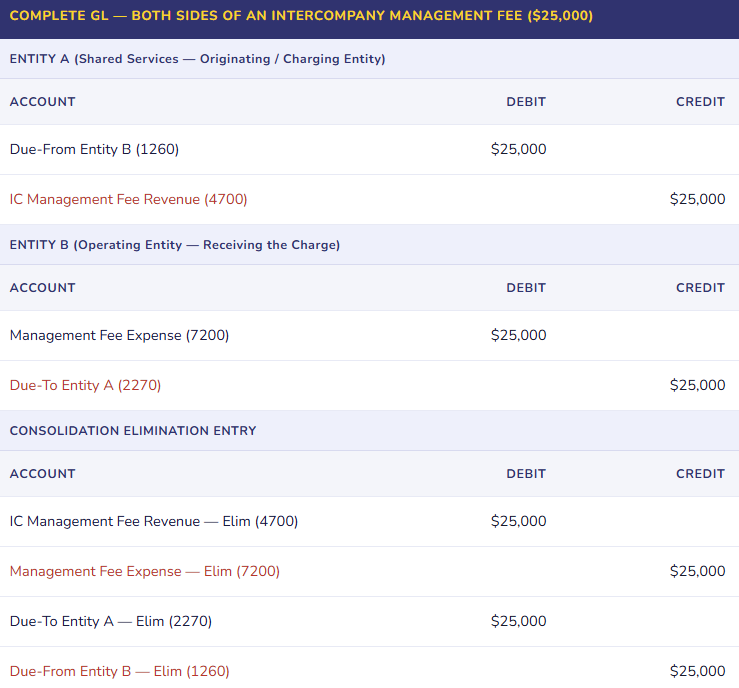
Task: Select credit amount in Due-To Entity A (2270) row
Action: [697, 385]
